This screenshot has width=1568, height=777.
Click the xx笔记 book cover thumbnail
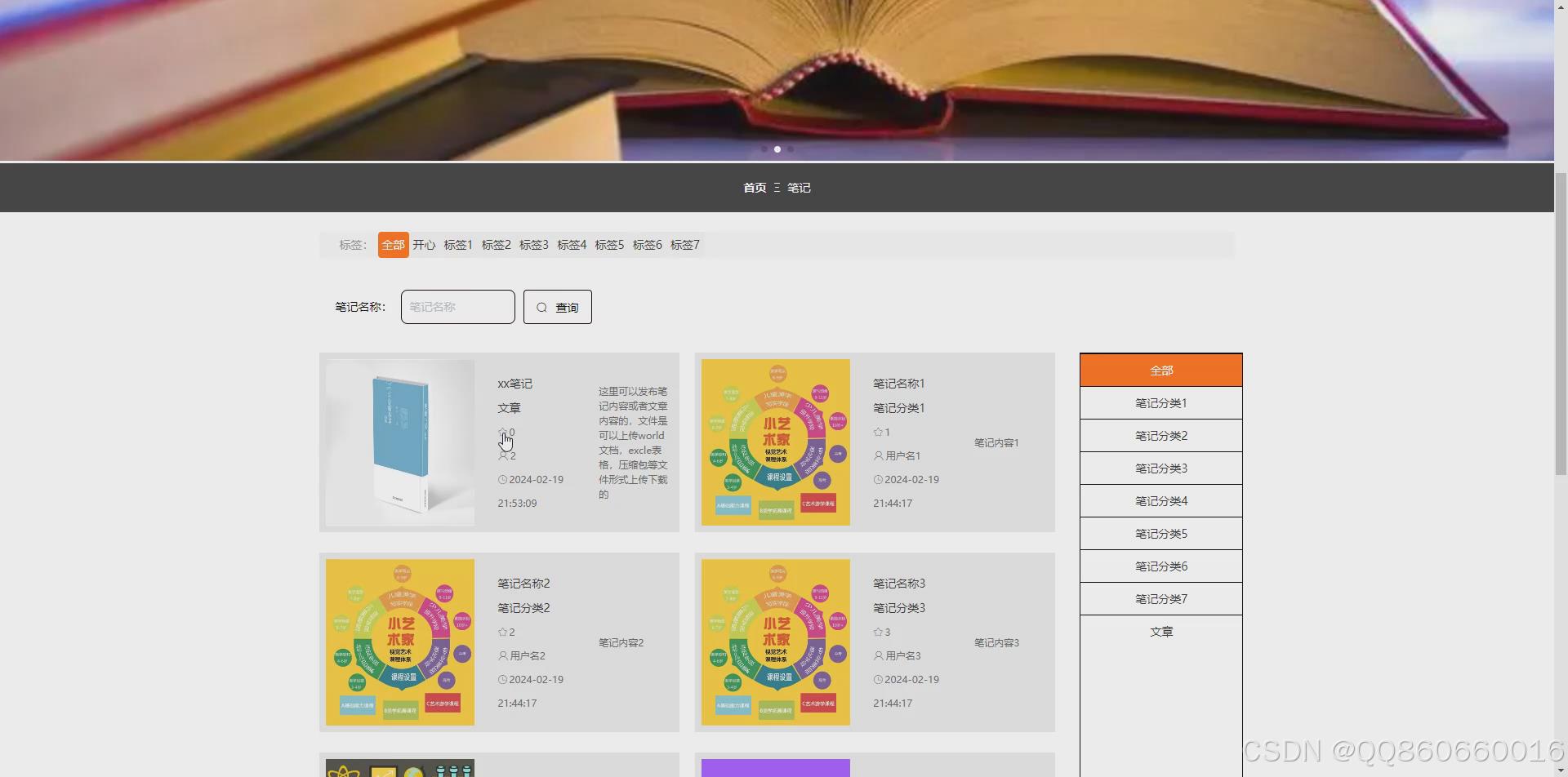click(x=399, y=442)
